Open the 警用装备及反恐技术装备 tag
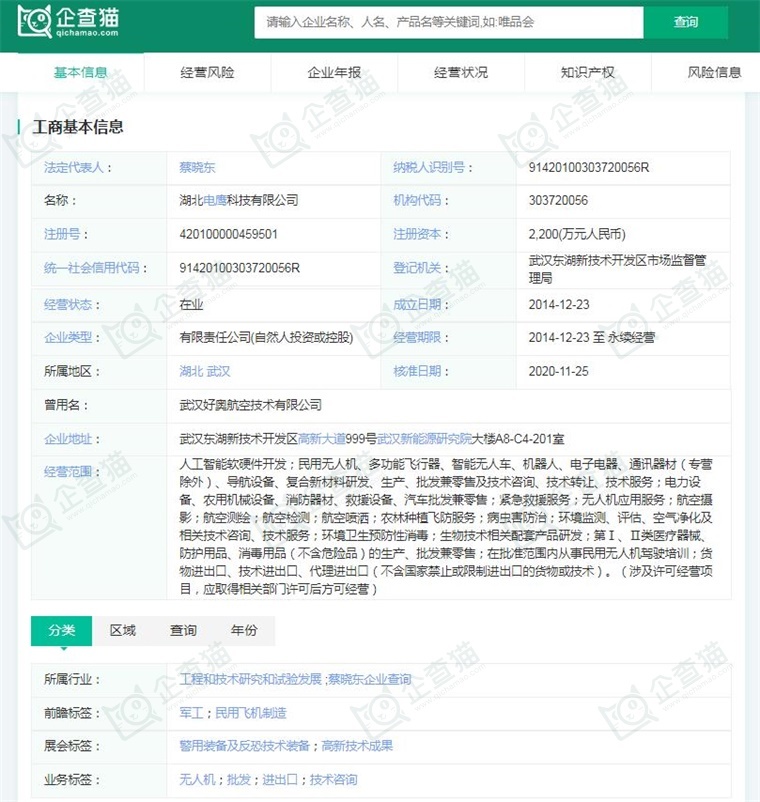The image size is (760, 802). coord(244,746)
